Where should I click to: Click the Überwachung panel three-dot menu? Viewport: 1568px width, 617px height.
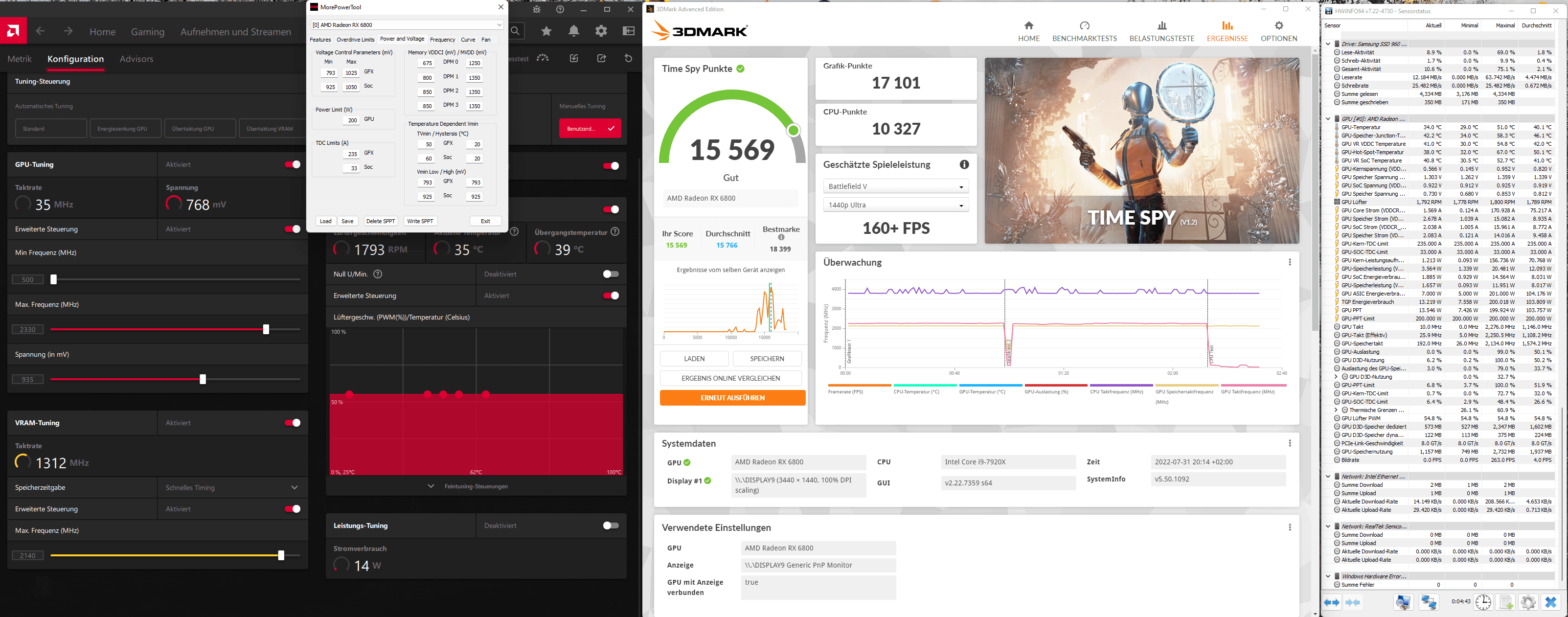(1289, 262)
